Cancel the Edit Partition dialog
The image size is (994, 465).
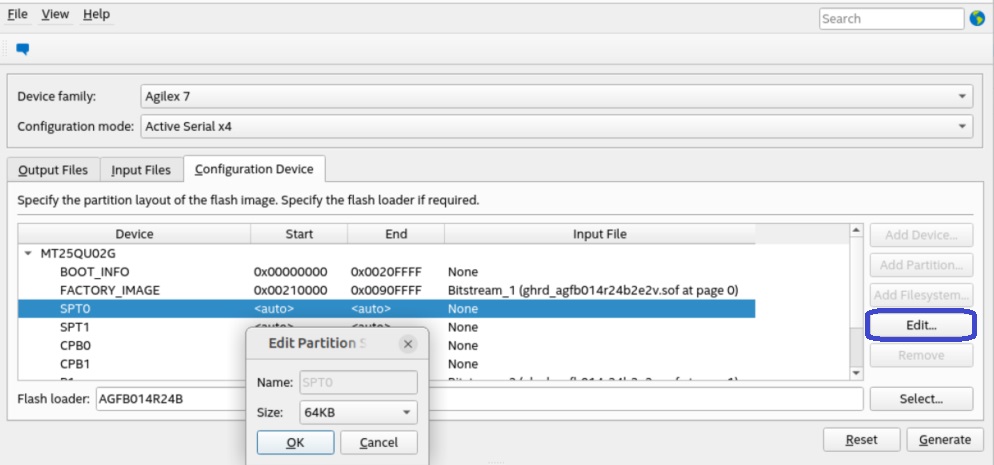click(378, 442)
